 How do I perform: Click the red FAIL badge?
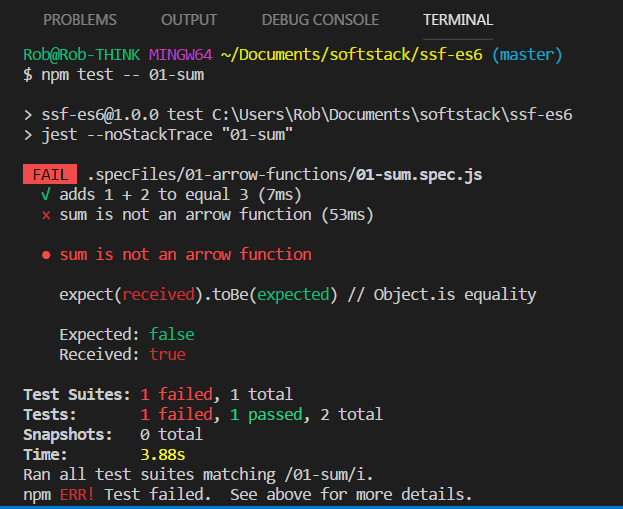click(50, 174)
